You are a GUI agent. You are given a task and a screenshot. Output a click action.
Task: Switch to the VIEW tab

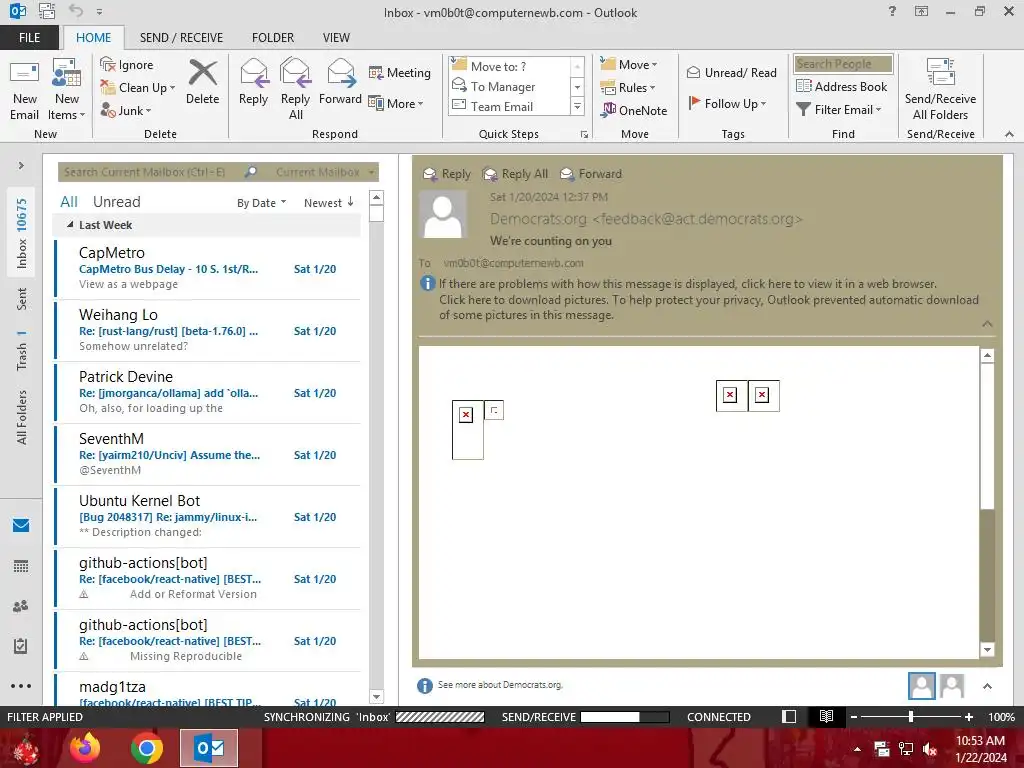coord(336,38)
